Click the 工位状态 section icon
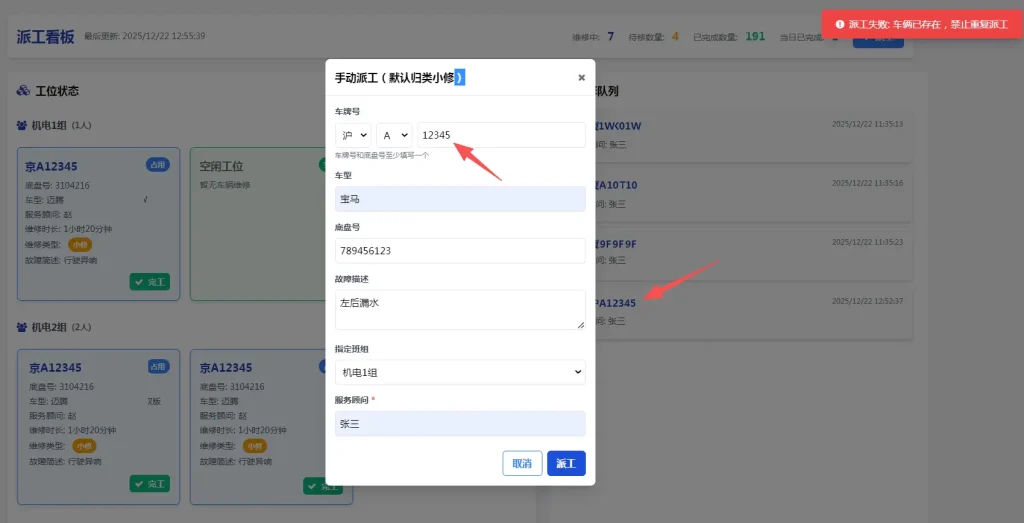1024x523 pixels. click(24, 91)
